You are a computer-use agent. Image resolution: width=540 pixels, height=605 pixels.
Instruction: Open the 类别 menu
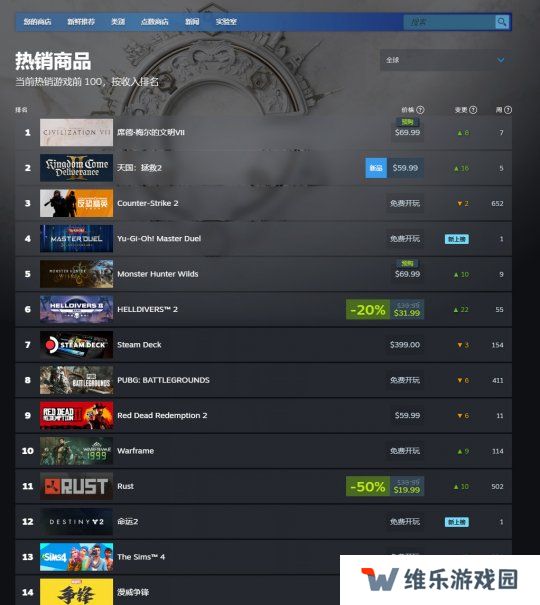point(118,22)
